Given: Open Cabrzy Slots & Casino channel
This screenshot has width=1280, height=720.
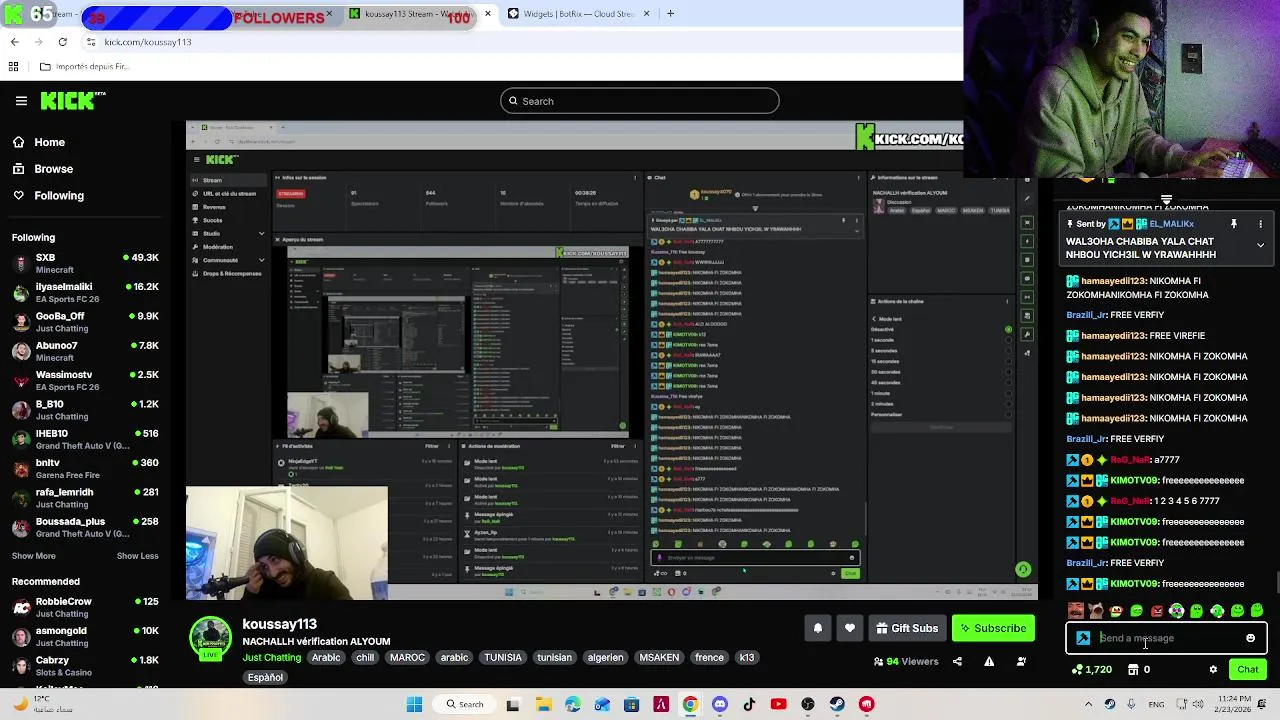Looking at the screenshot, I should (85, 666).
